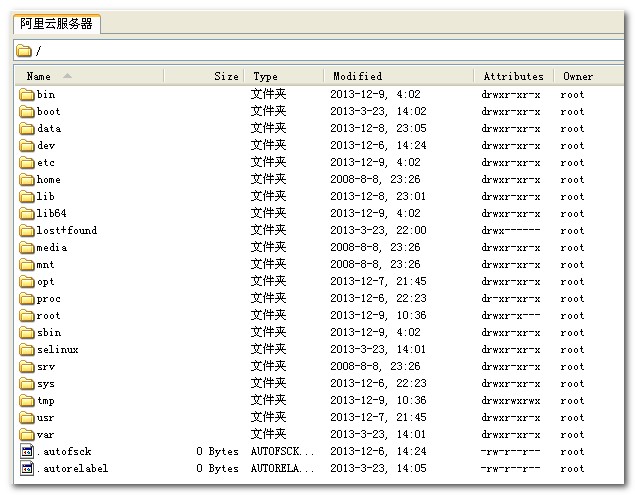Click the 'drwx------' attributes of lost+found

[x=511, y=230]
